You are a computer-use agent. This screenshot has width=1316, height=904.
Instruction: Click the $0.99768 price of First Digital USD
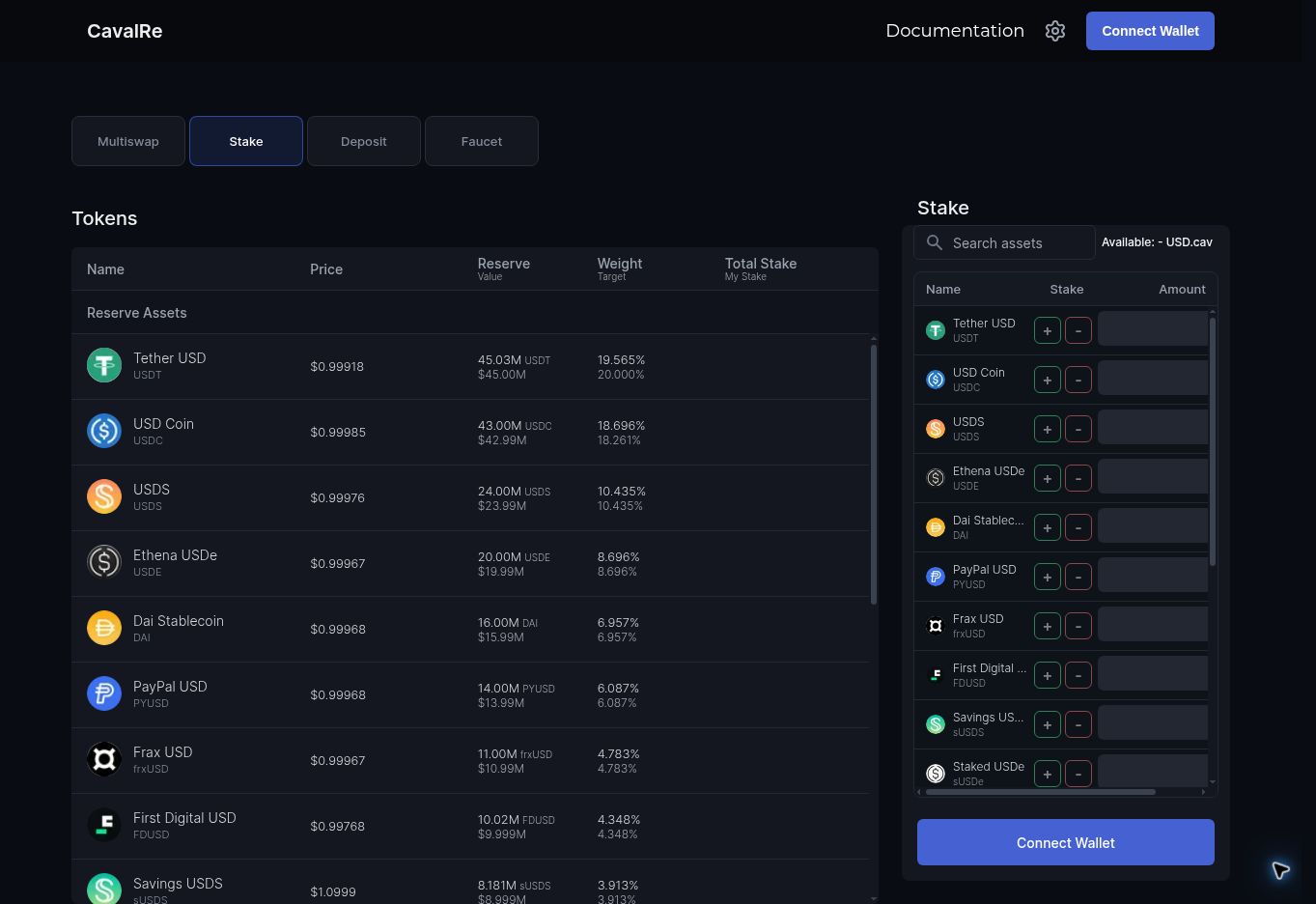point(337,826)
